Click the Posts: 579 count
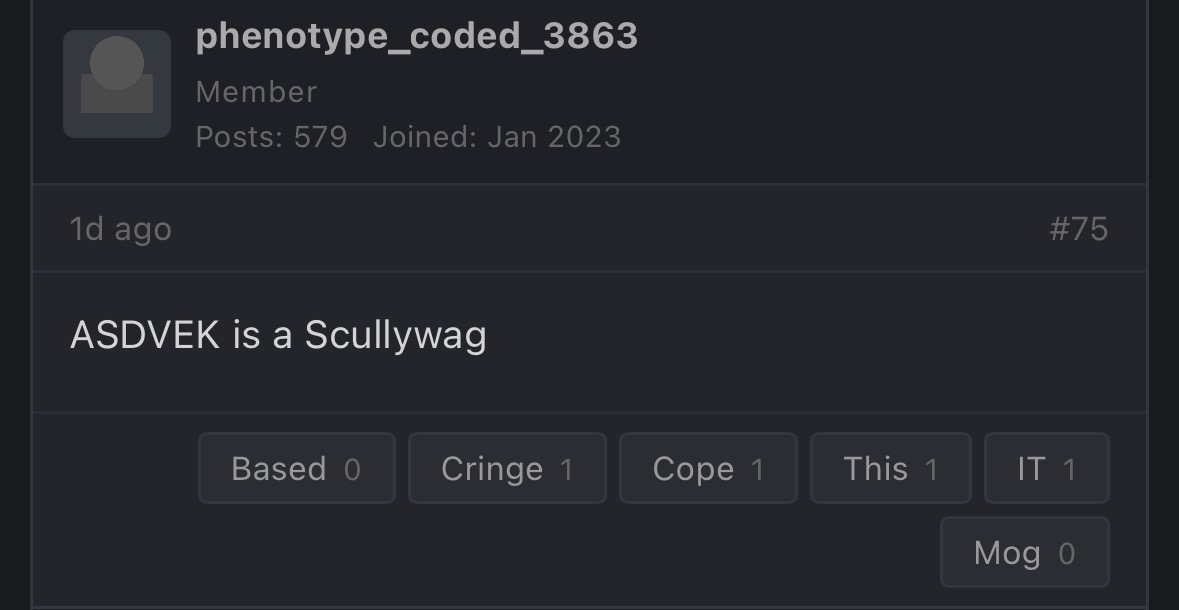Screen dimensions: 1179x610 (271, 137)
